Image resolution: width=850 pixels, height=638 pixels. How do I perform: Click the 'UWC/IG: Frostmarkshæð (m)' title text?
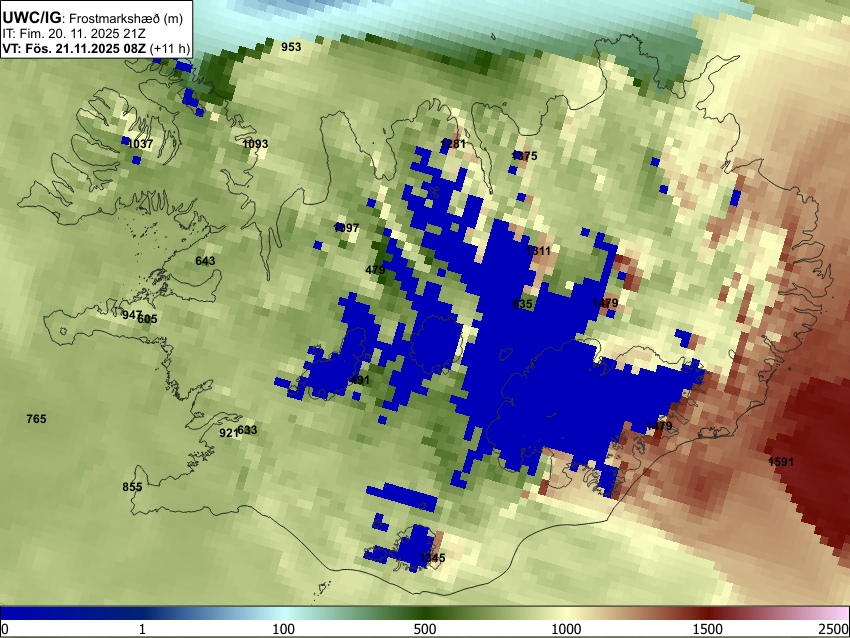(x=93, y=18)
